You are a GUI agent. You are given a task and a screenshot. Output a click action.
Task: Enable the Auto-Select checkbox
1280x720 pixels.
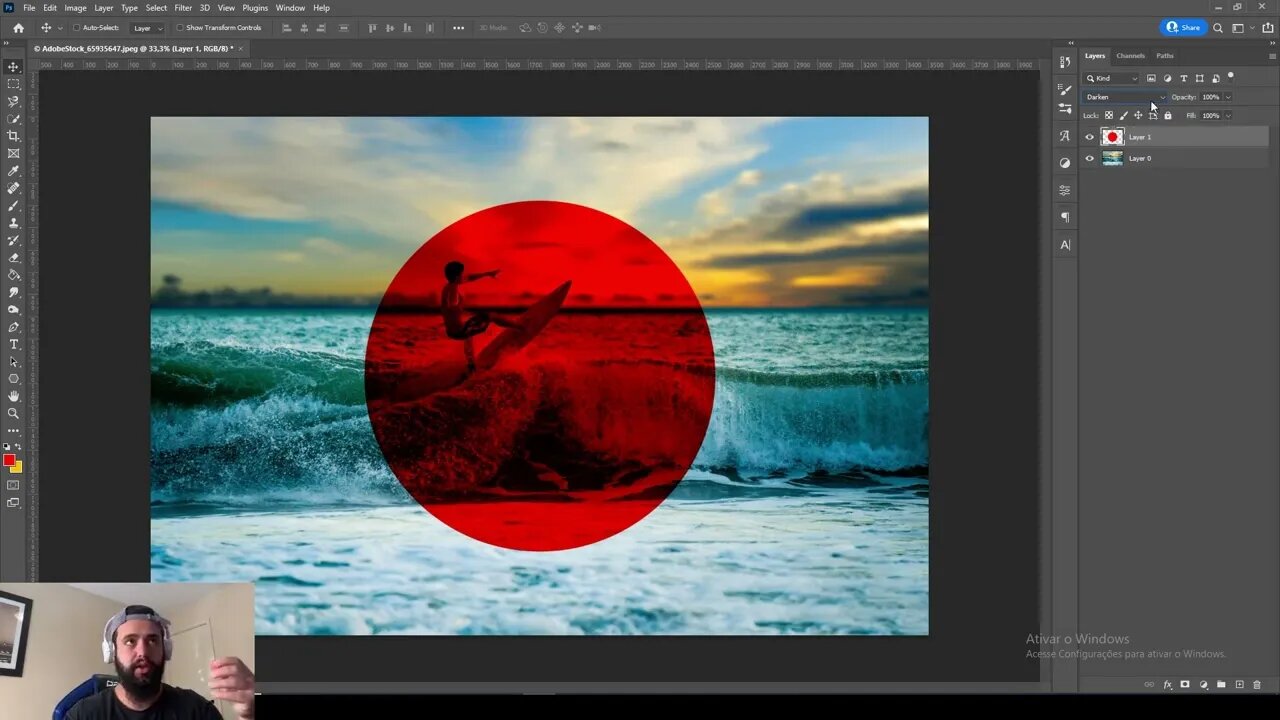pos(76,28)
